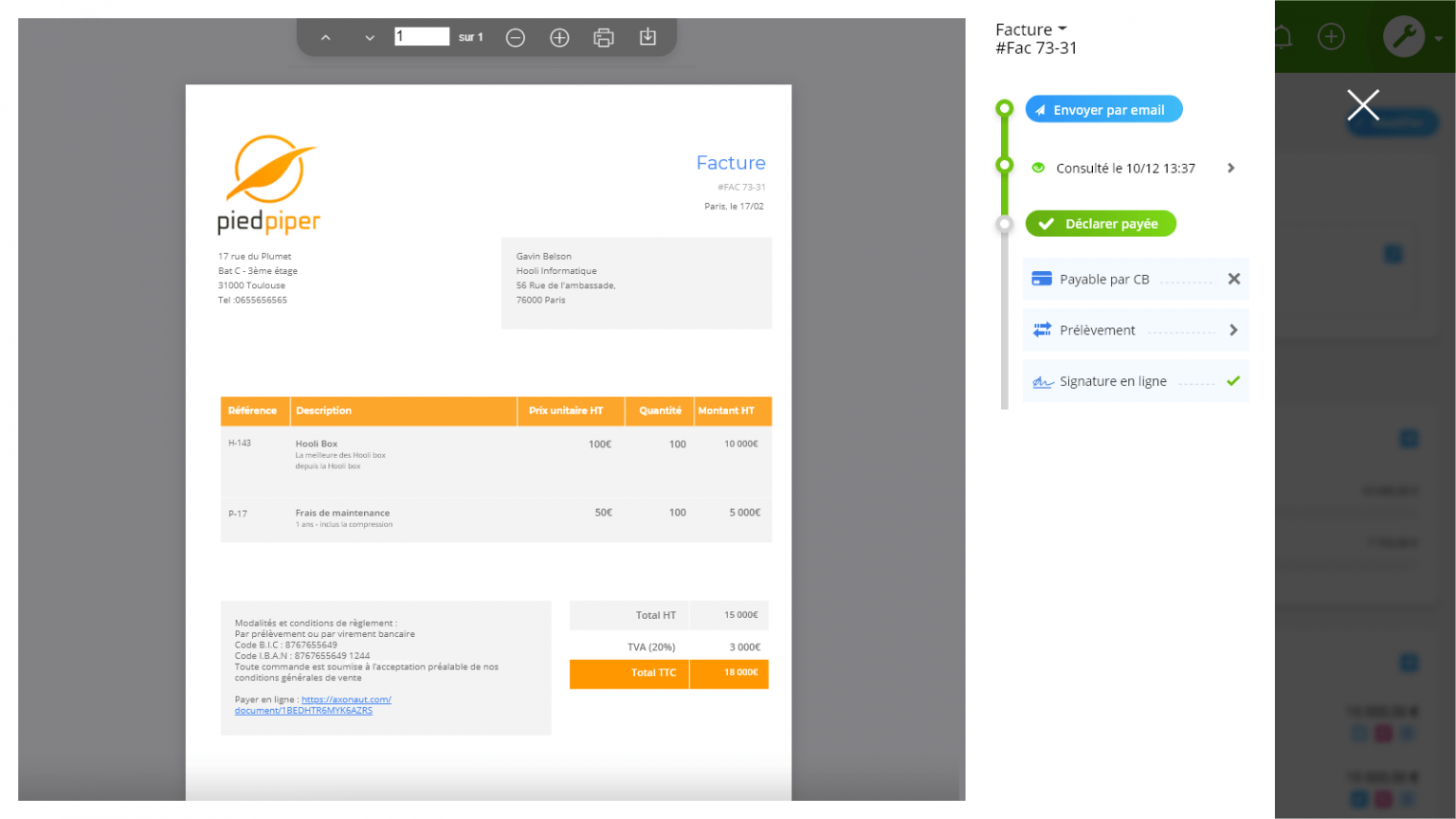Click the green eye consulted icon

(1038, 168)
